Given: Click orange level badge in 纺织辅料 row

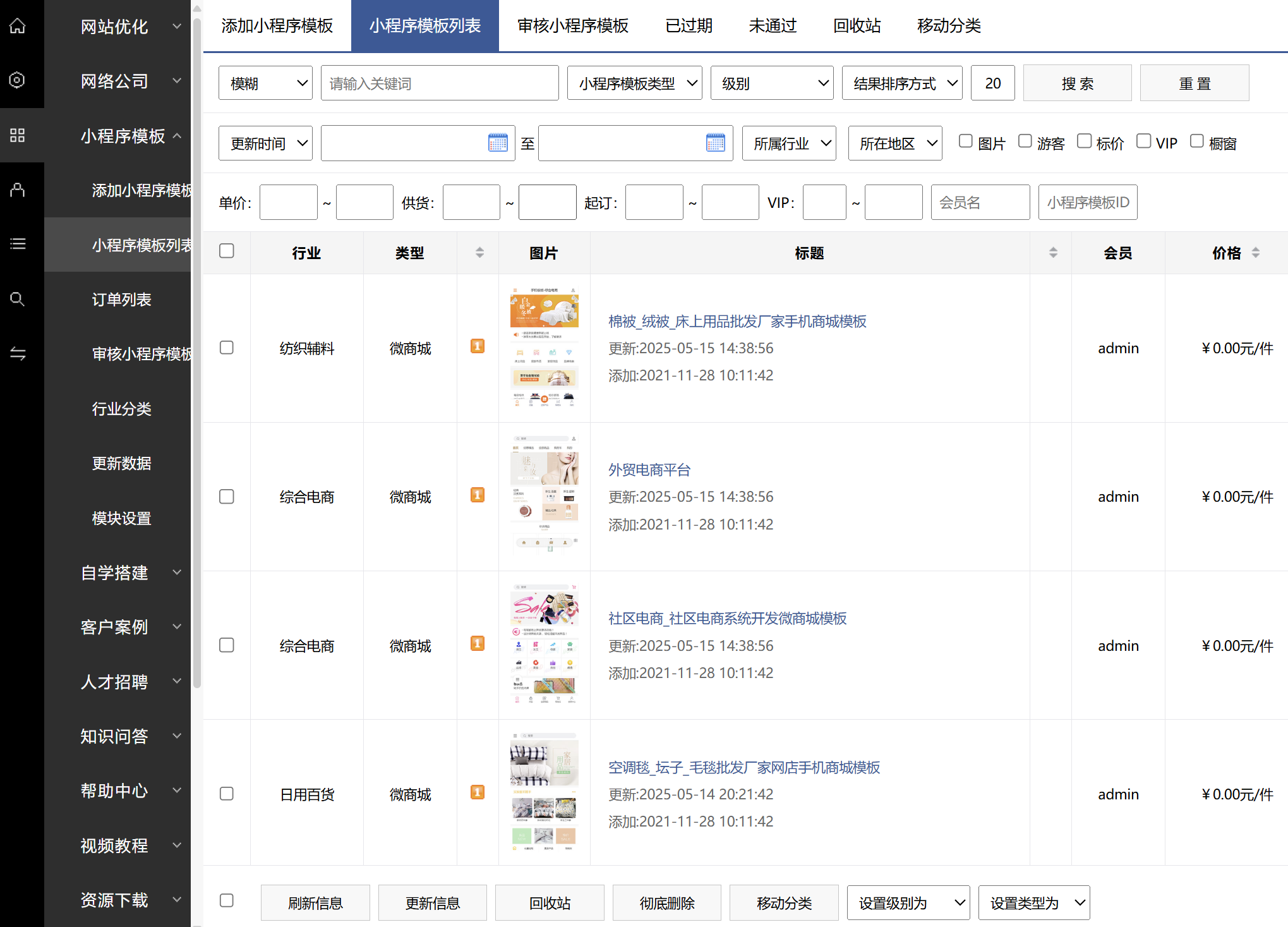Looking at the screenshot, I should 478,346.
